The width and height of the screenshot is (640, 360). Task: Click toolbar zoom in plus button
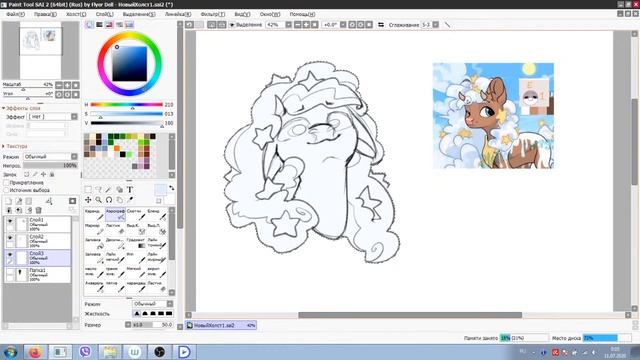(306, 25)
